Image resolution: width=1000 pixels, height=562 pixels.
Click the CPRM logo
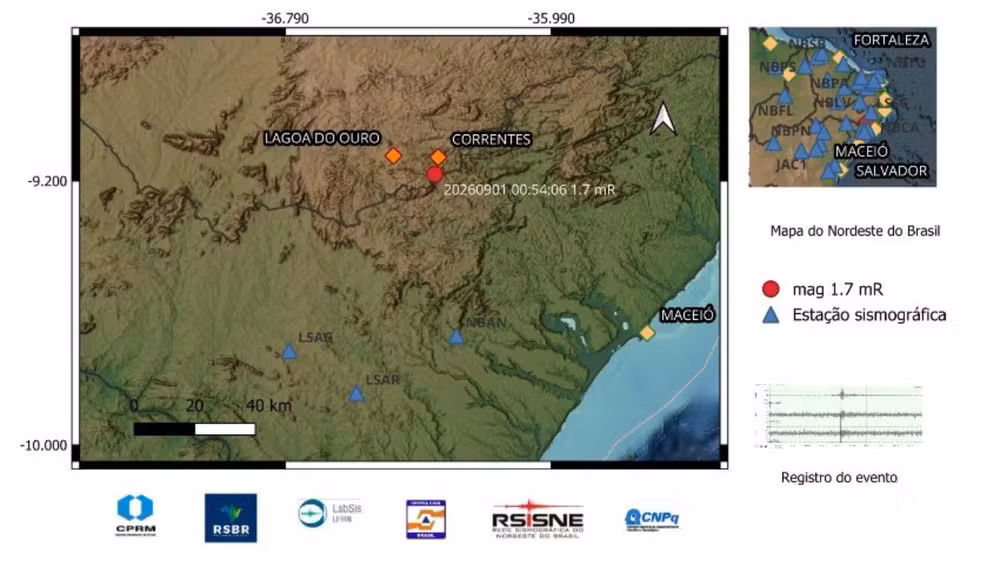pyautogui.click(x=136, y=515)
